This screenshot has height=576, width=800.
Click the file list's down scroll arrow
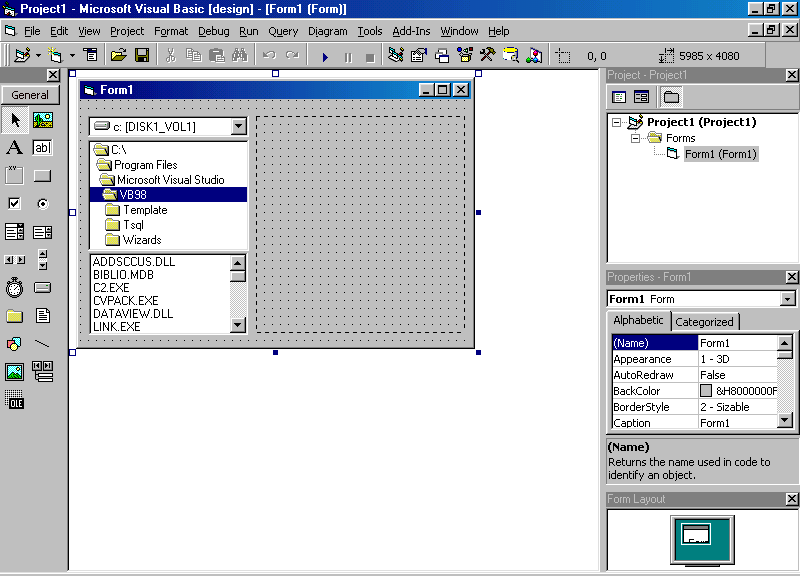coord(238,325)
